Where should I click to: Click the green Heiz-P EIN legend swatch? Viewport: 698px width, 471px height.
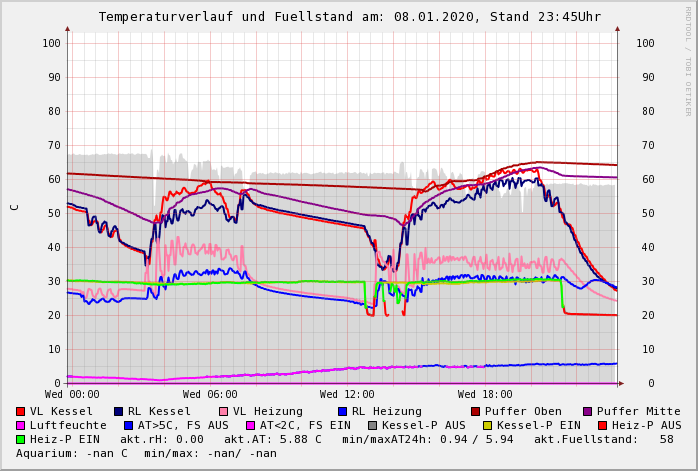click(x=21, y=439)
